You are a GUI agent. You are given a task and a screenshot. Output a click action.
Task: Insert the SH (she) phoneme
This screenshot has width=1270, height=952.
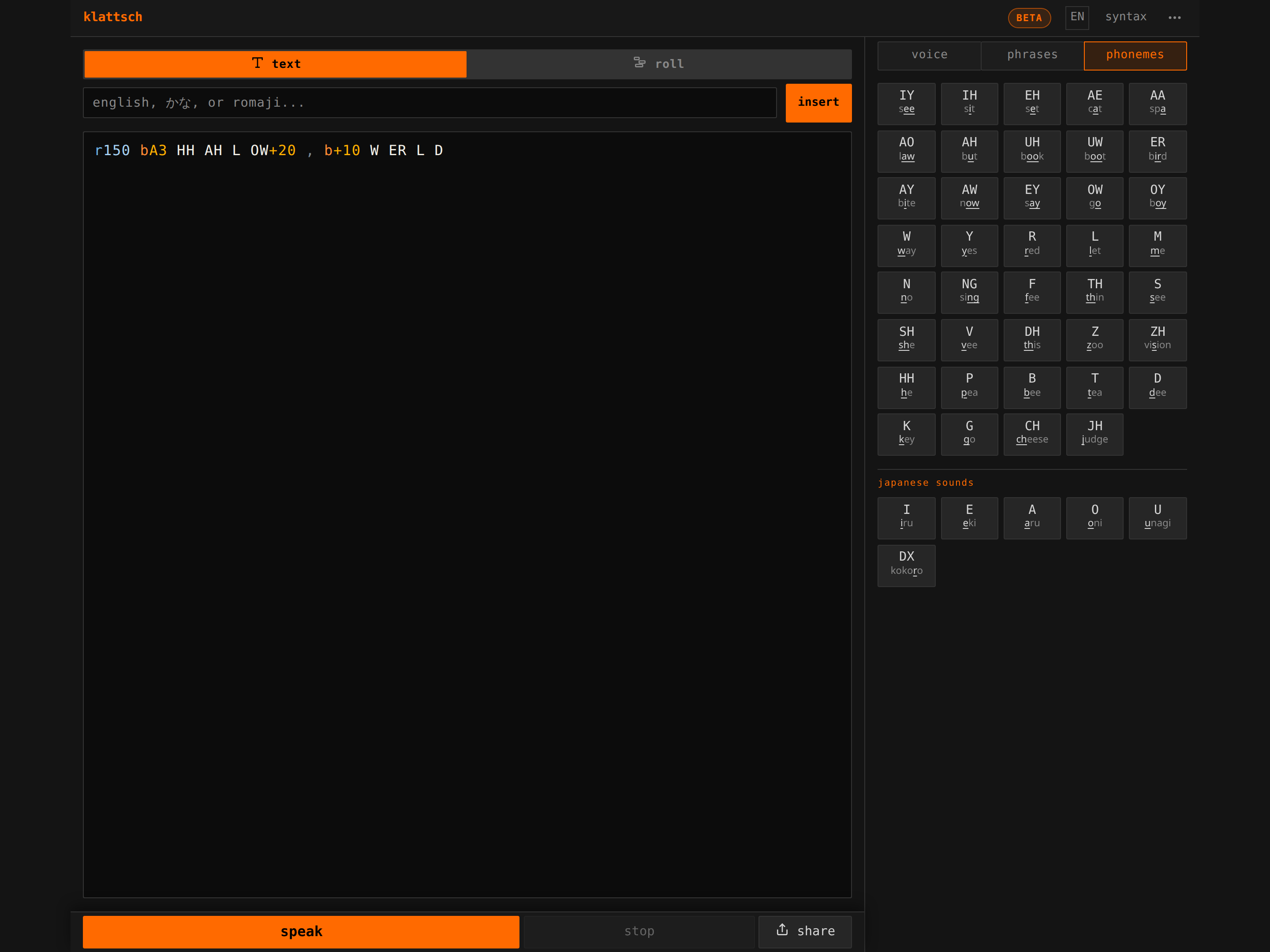[x=906, y=340]
